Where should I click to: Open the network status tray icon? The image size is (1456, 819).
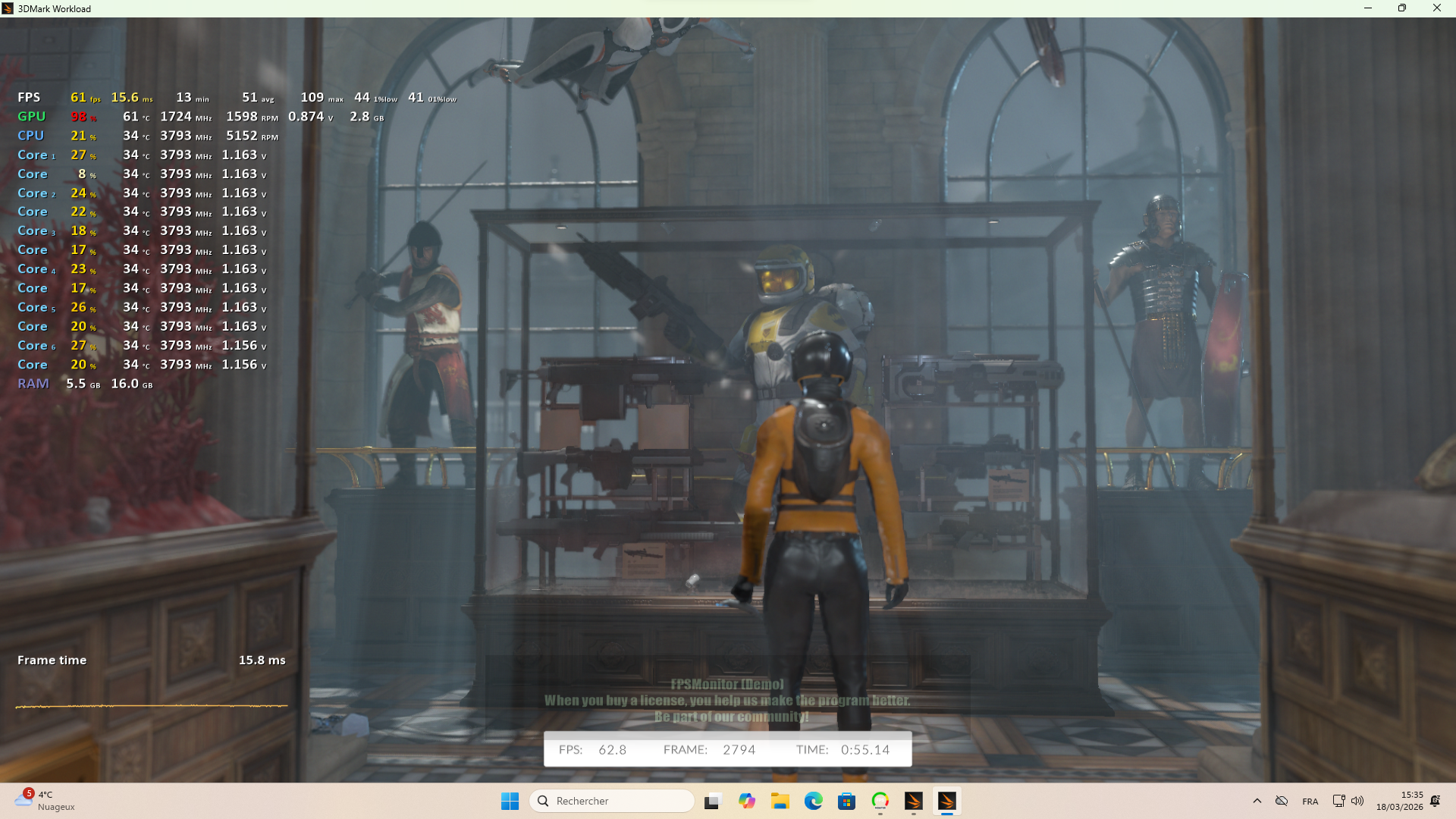coord(1338,801)
